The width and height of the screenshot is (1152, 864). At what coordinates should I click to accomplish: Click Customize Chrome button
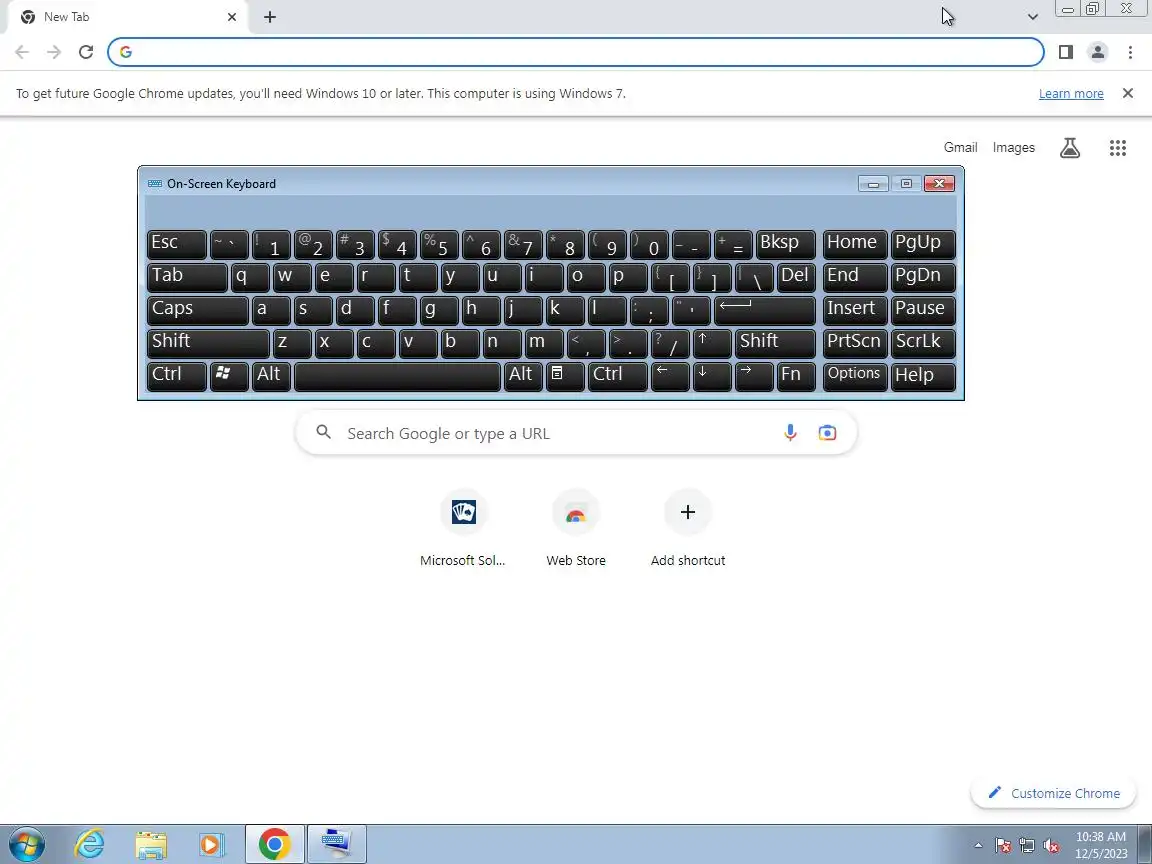(x=1053, y=793)
